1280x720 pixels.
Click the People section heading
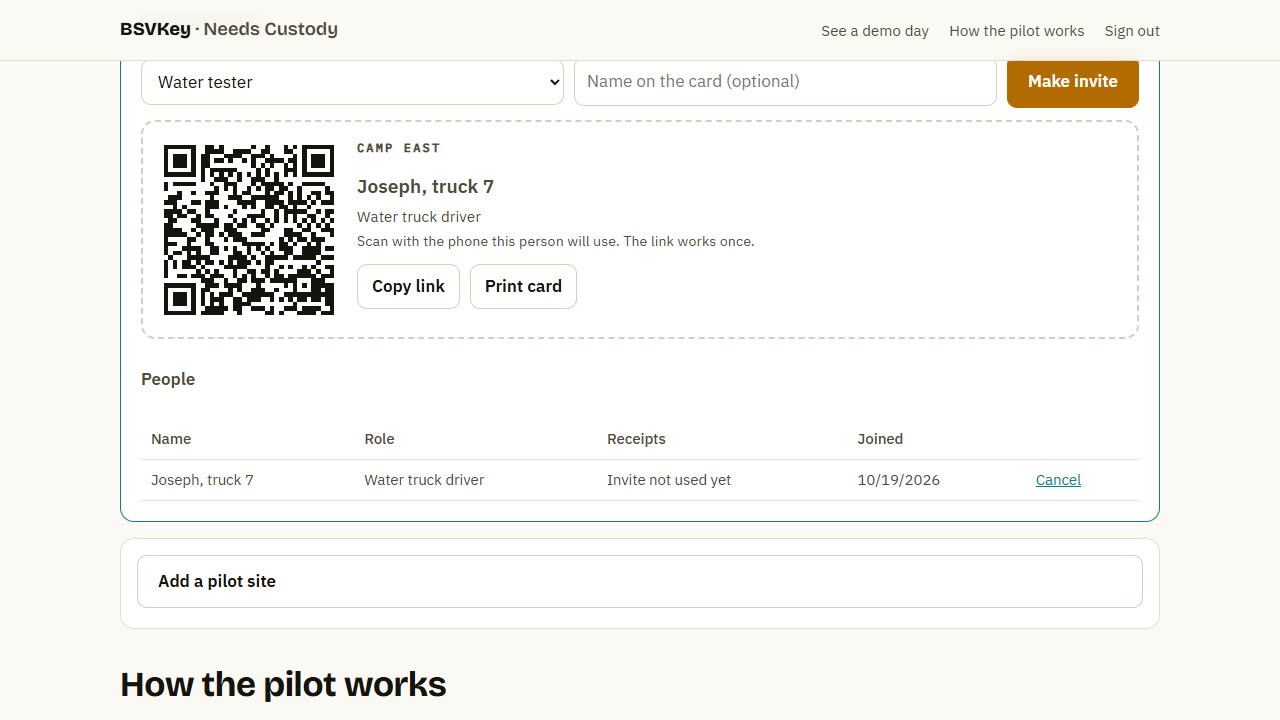click(x=168, y=379)
